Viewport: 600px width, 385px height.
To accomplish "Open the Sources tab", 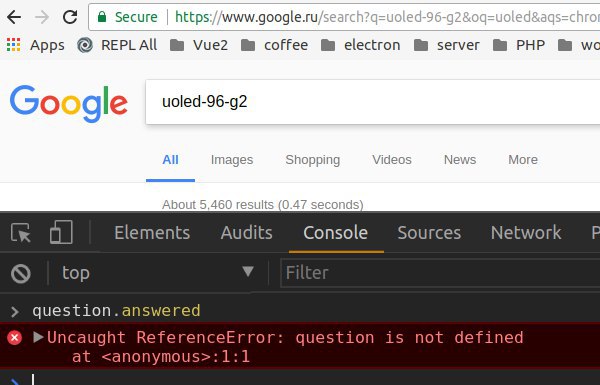I will pos(429,233).
